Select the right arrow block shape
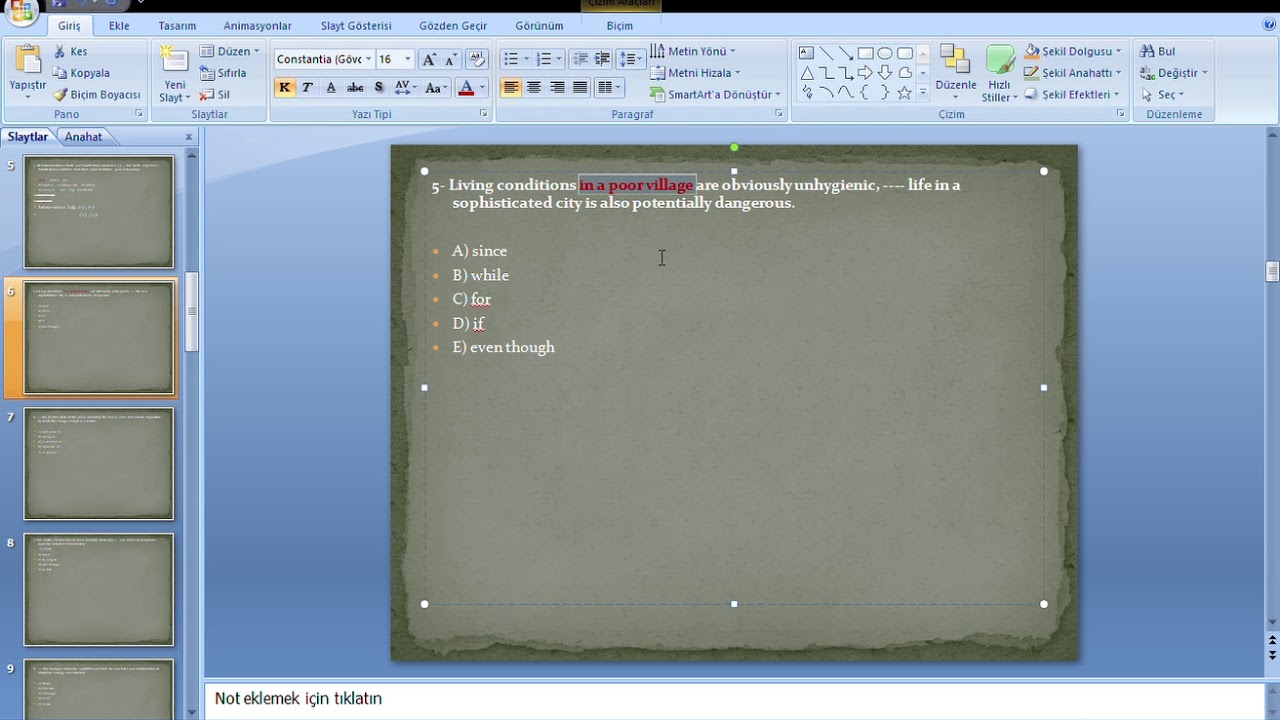This screenshot has width=1280, height=720. (865, 72)
